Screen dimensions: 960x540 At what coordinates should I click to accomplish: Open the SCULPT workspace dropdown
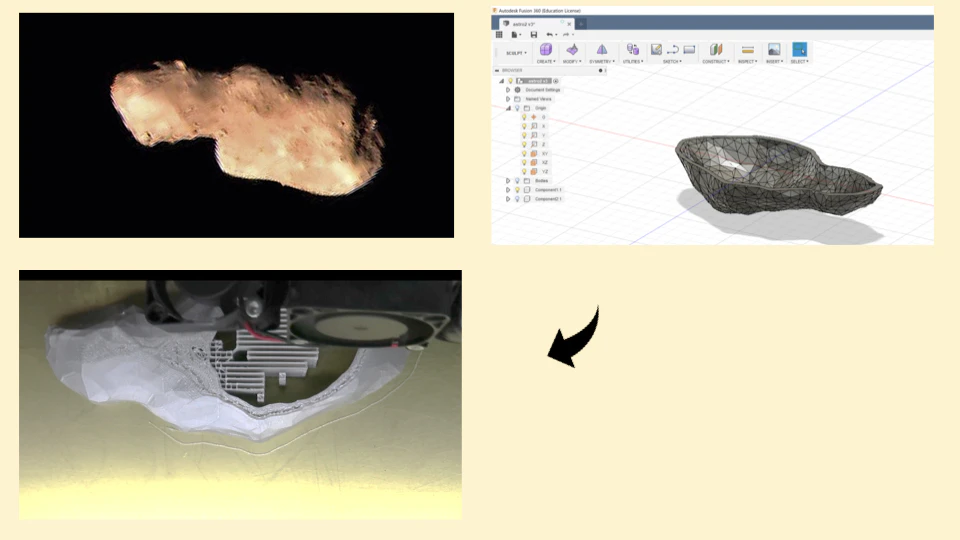516,53
